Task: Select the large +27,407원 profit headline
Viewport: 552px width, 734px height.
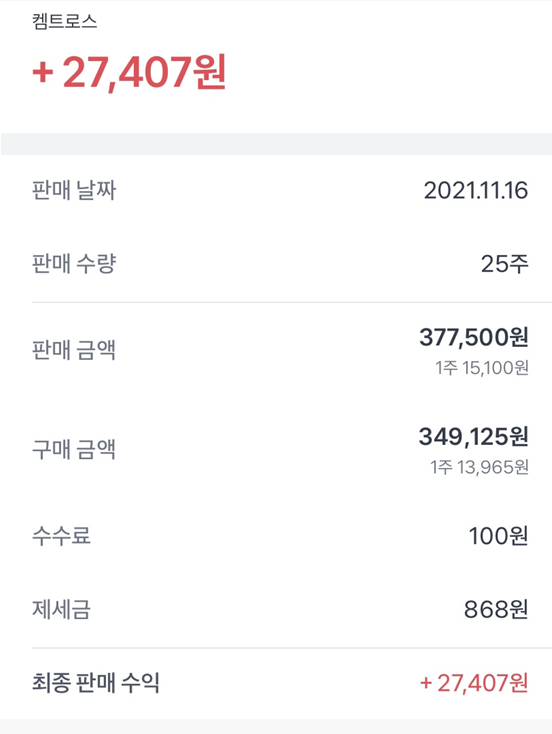Action: pos(129,72)
